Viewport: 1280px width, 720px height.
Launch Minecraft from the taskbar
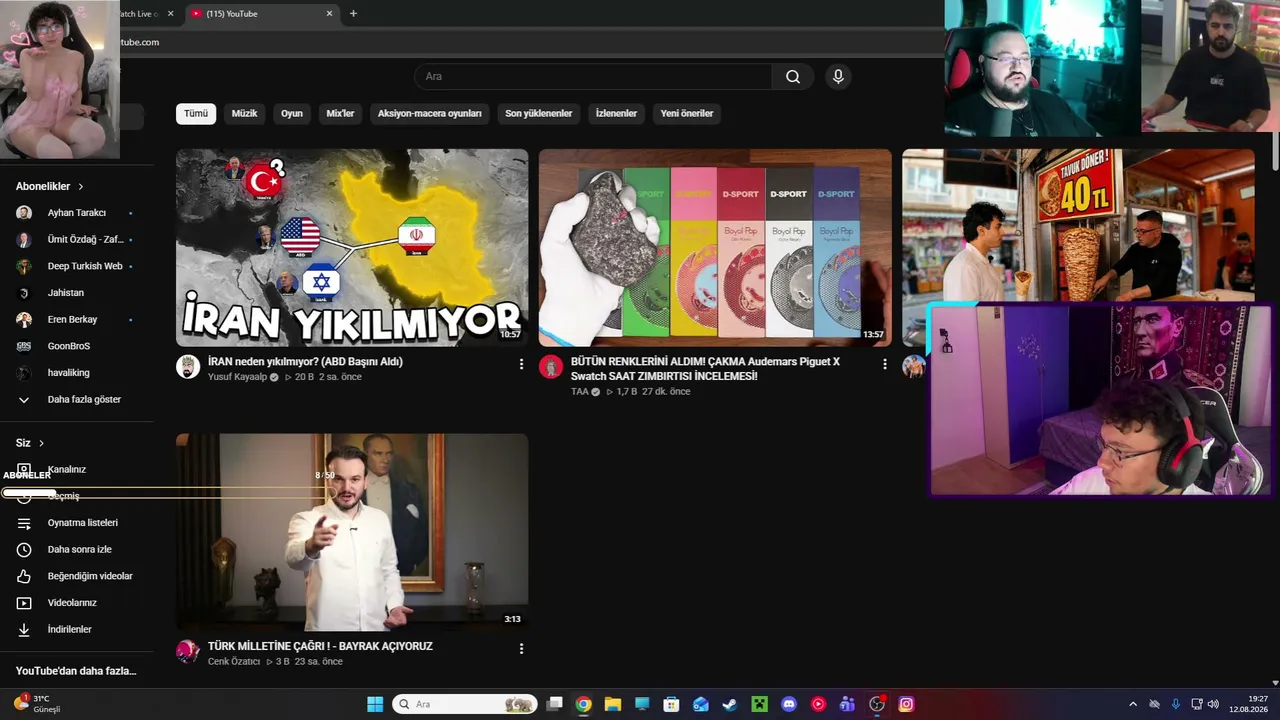click(x=759, y=704)
